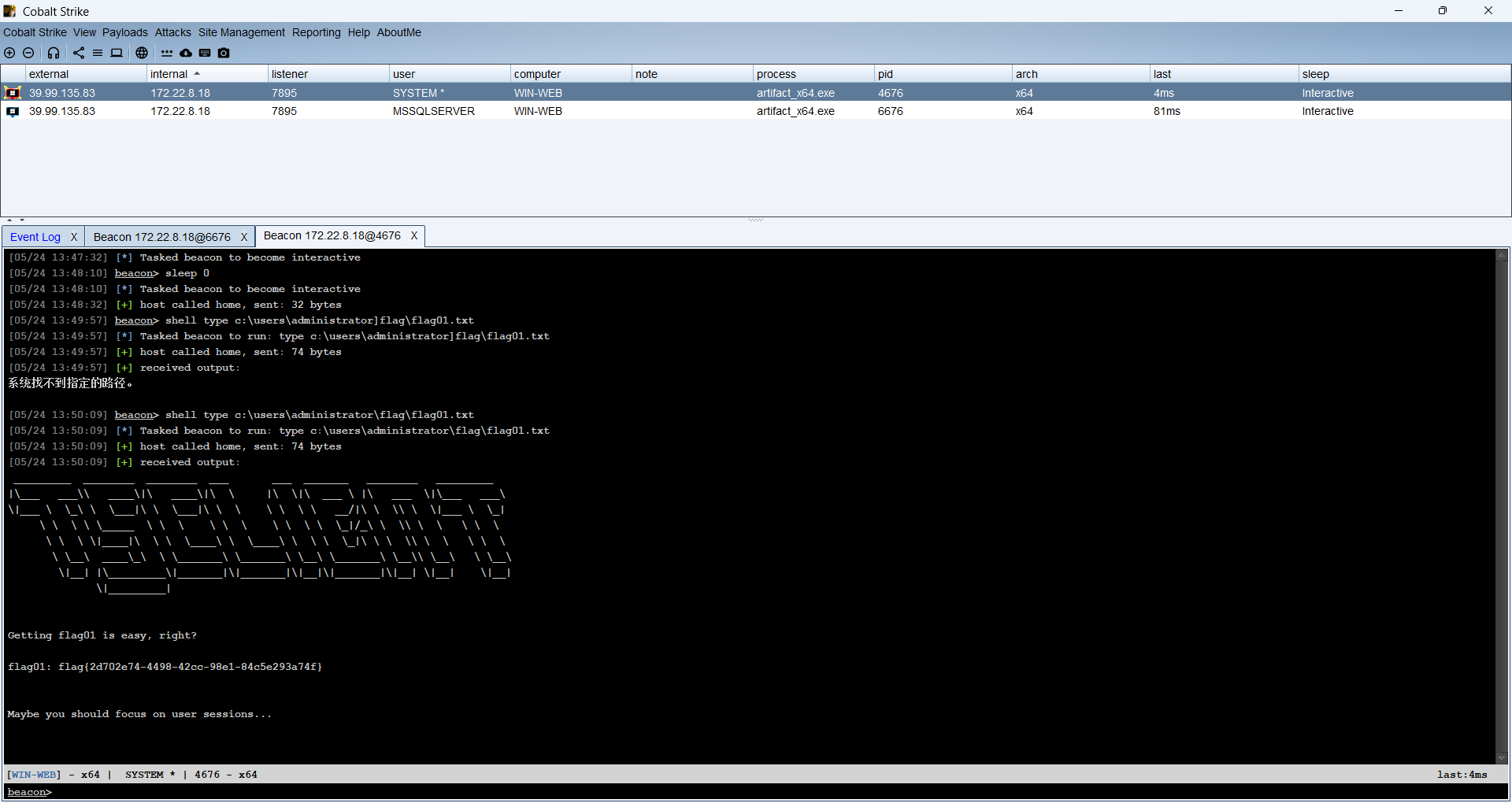Sort sessions by user column header
Screen dimensions: 1512x803
pyautogui.click(x=450, y=74)
